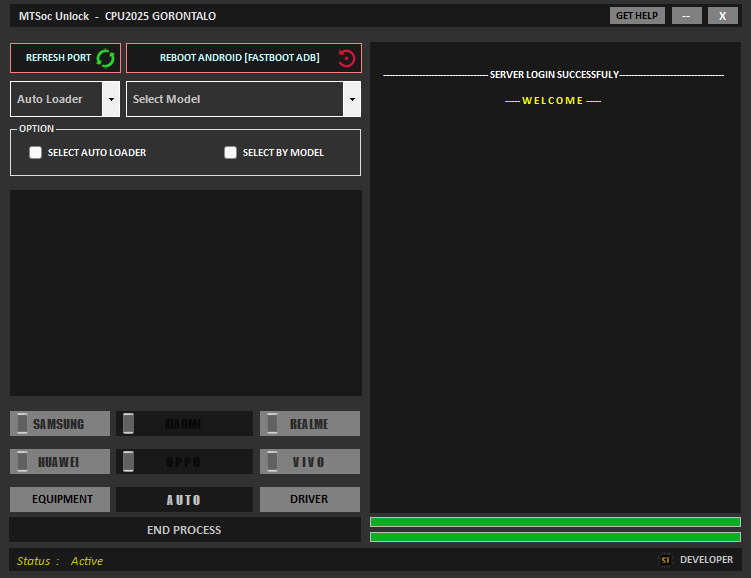Choose the REALME brand button
The image size is (751, 578).
[310, 423]
